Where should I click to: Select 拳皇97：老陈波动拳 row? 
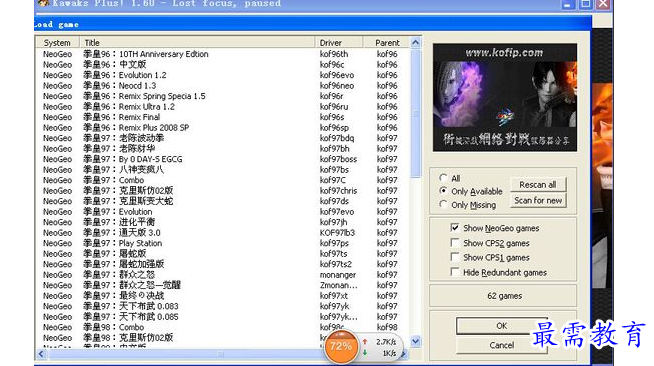222,138
